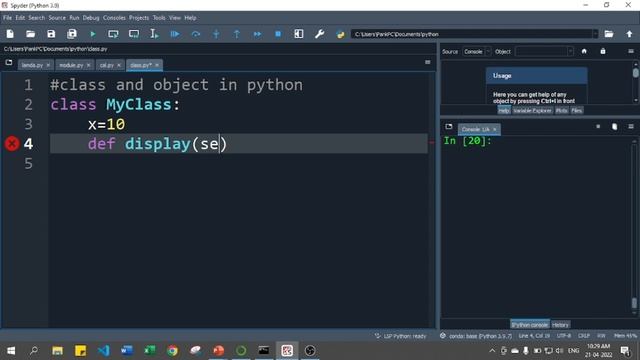Save all files with the double-disk icon
The image size is (640, 360).
tap(72, 34)
